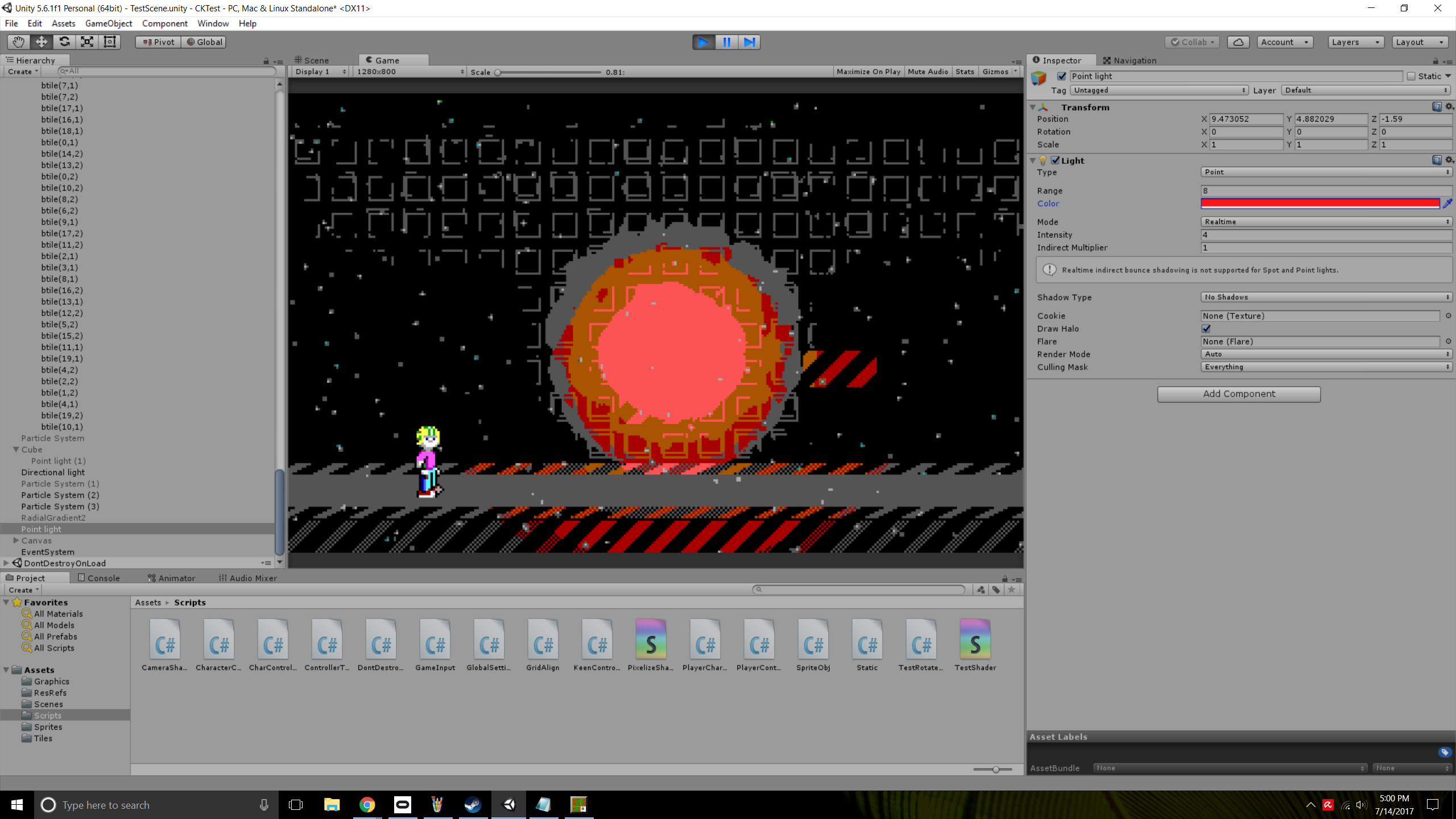
Task: Click the GameObject cube icon in Inspector
Action: click(x=1039, y=78)
